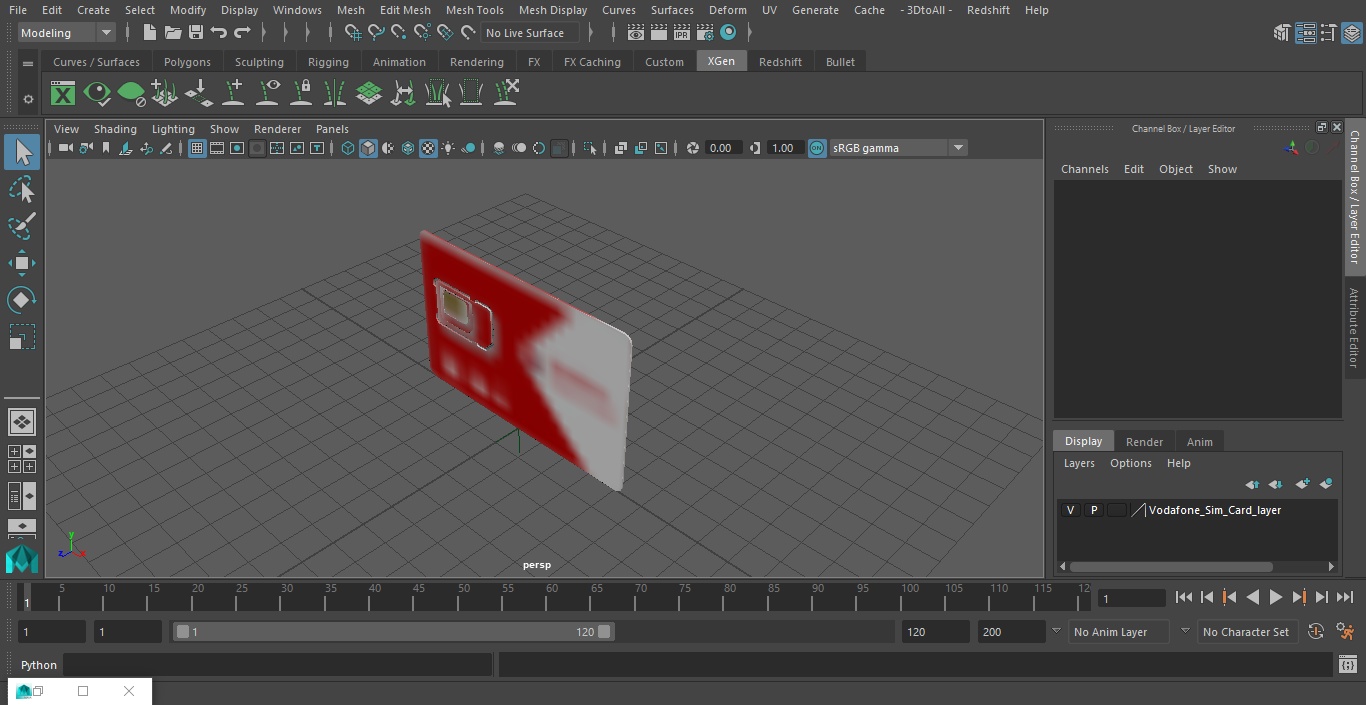This screenshot has width=1366, height=705.
Task: Click the XGen clear preview shelf icon
Action: click(x=131, y=94)
